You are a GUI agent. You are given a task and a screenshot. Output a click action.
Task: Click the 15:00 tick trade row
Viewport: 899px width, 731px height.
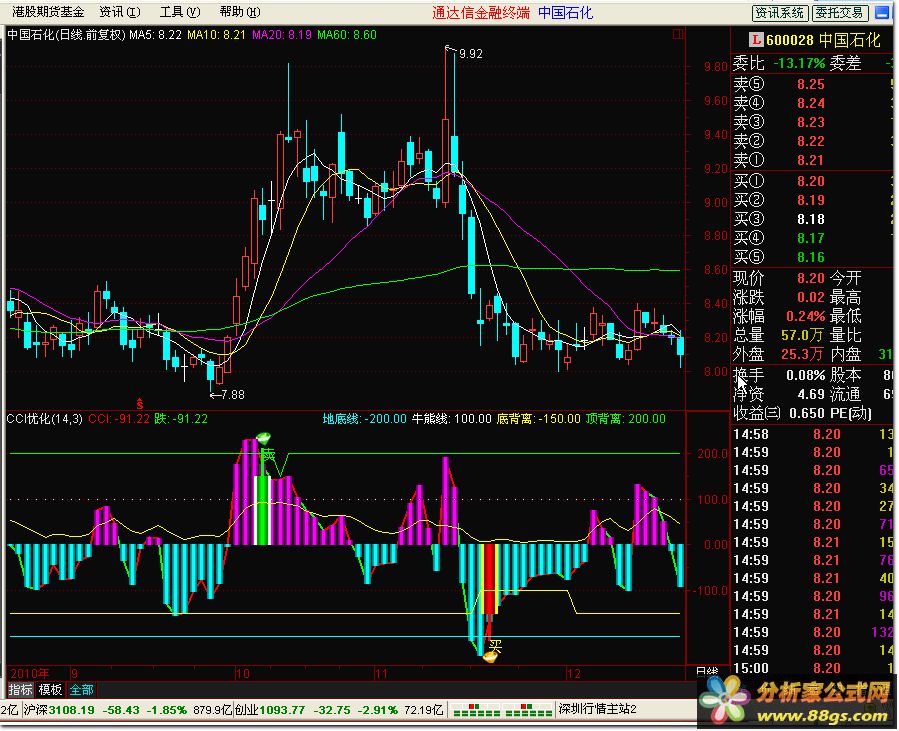point(813,668)
